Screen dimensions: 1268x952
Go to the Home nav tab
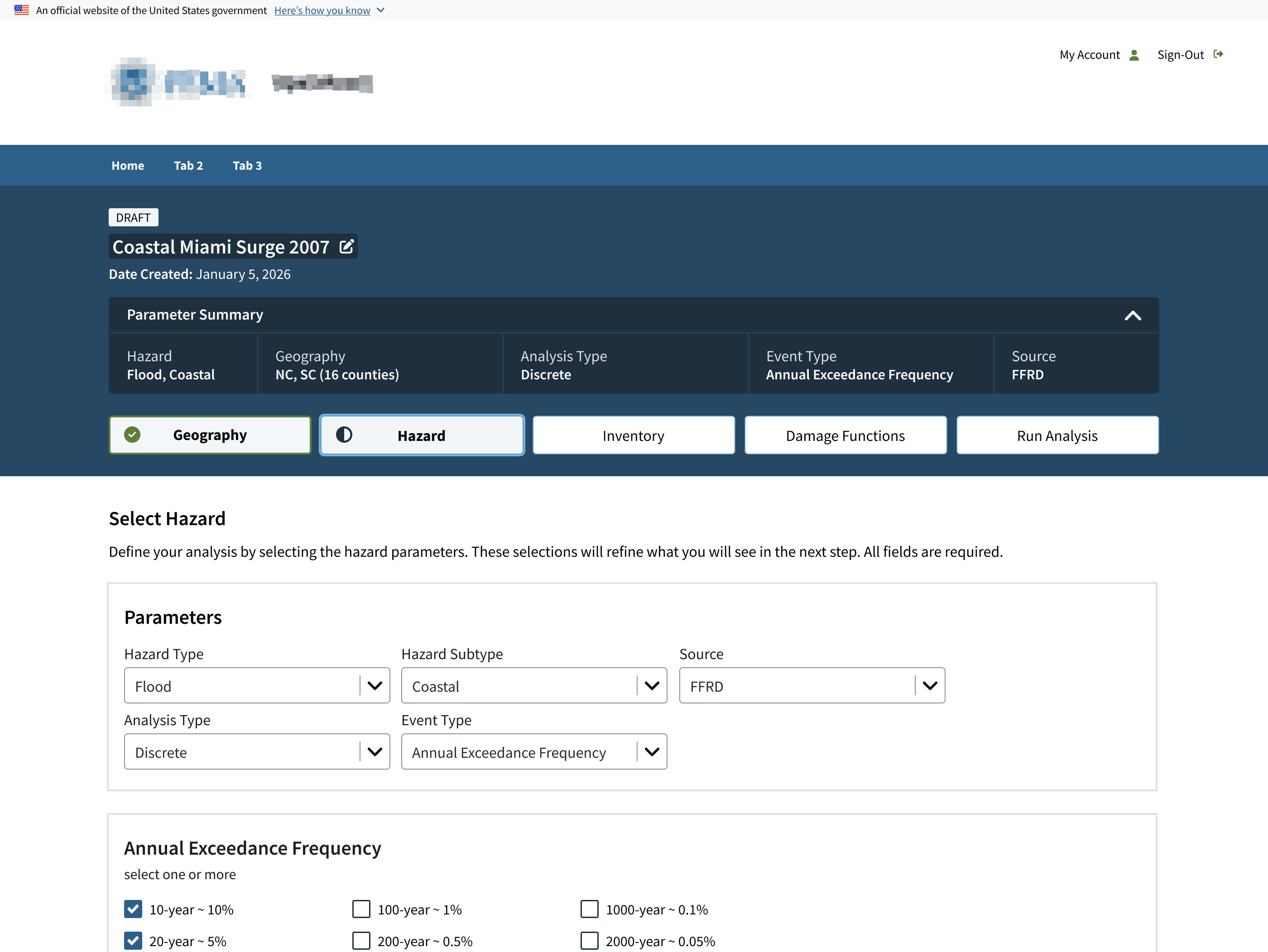(128, 166)
